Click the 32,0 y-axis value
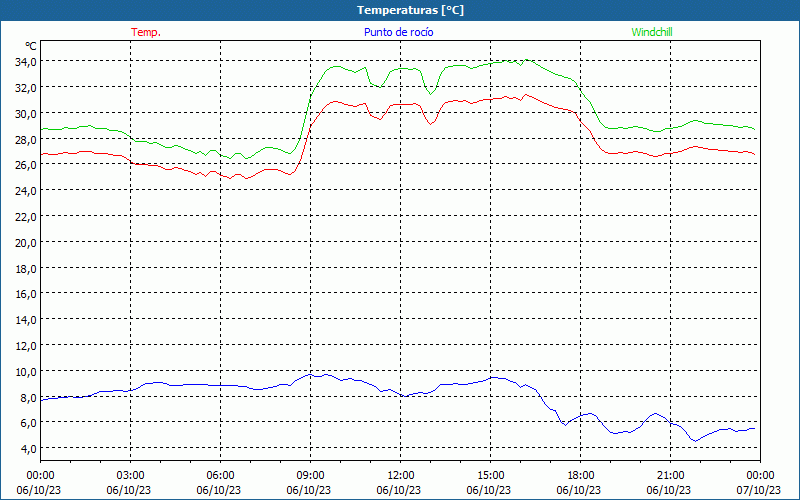Image resolution: width=800 pixels, height=500 pixels. (x=26, y=88)
